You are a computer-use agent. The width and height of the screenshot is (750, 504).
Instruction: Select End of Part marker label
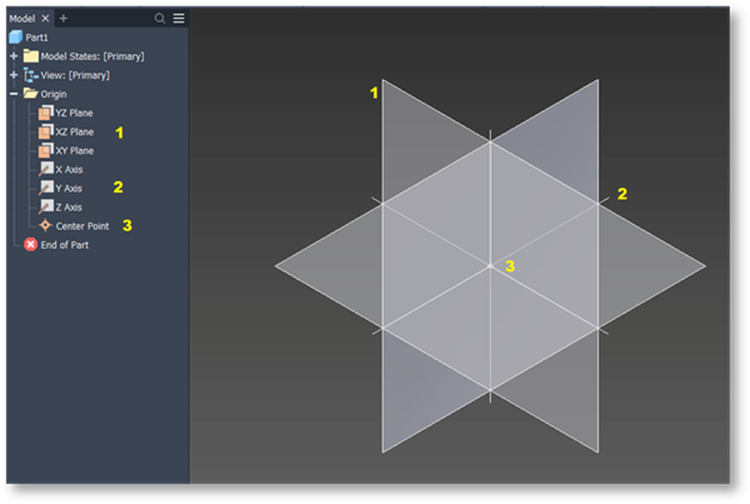tap(65, 245)
